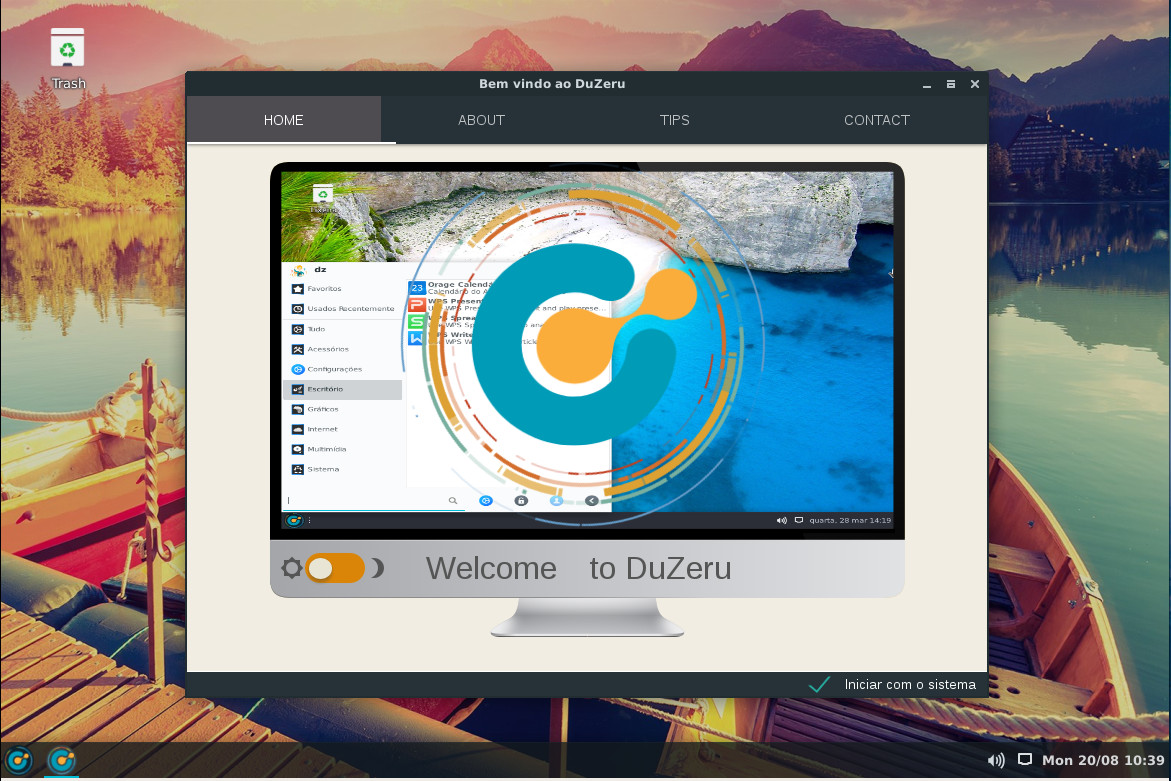Switch to the HOME tab
The image size is (1171, 781).
pyautogui.click(x=284, y=120)
